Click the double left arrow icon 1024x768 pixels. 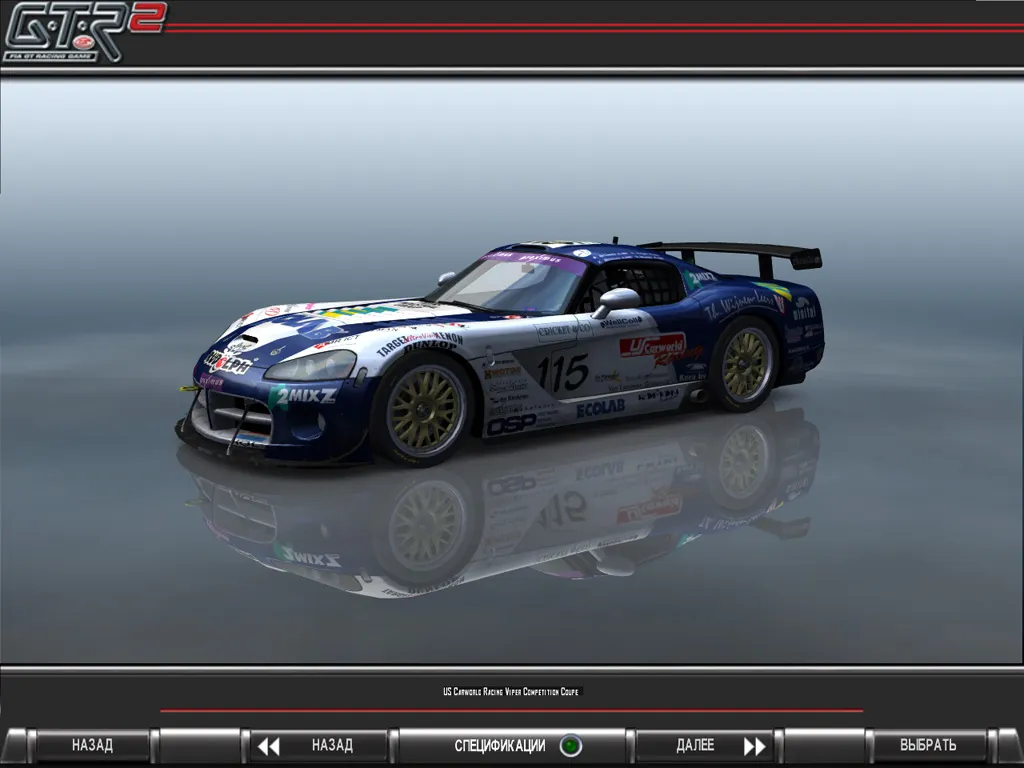(x=268, y=746)
